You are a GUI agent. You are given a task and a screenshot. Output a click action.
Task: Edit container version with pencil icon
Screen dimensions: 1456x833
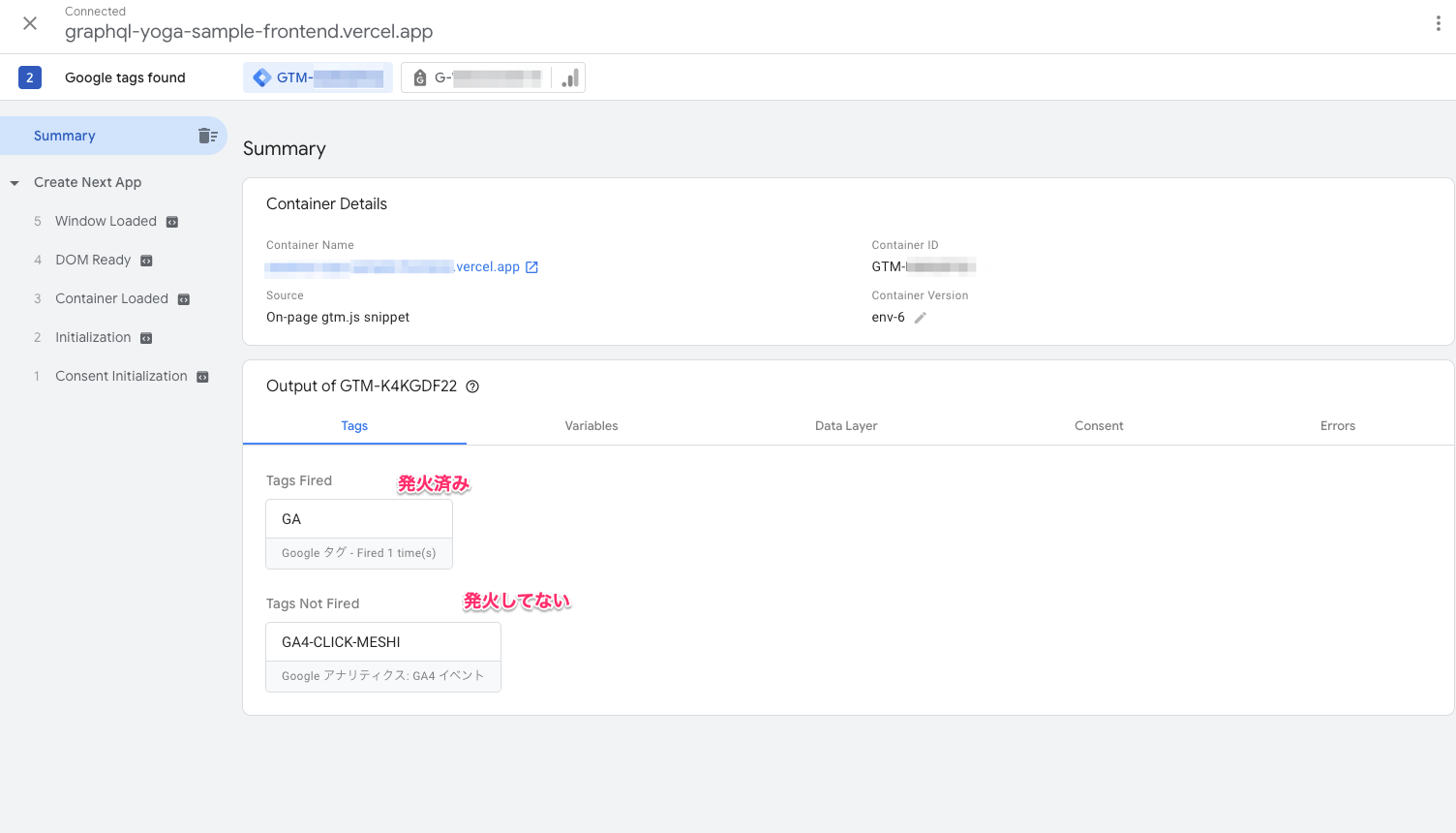click(x=920, y=318)
